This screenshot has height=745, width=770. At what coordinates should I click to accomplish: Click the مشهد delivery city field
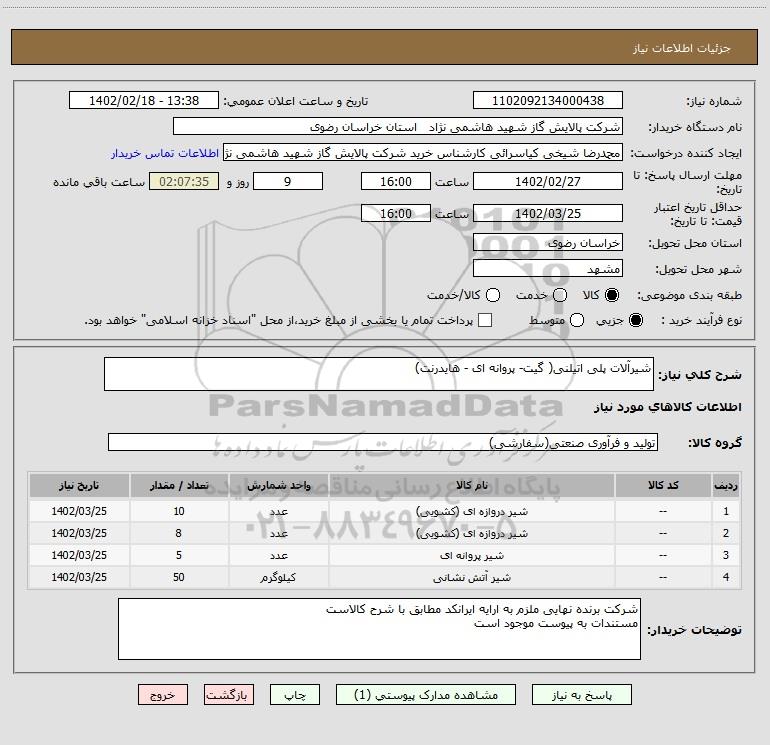[x=548, y=269]
